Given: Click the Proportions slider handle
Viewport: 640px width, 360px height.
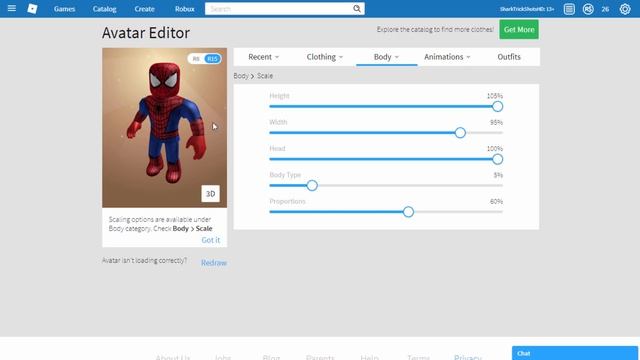Looking at the screenshot, I should (408, 212).
